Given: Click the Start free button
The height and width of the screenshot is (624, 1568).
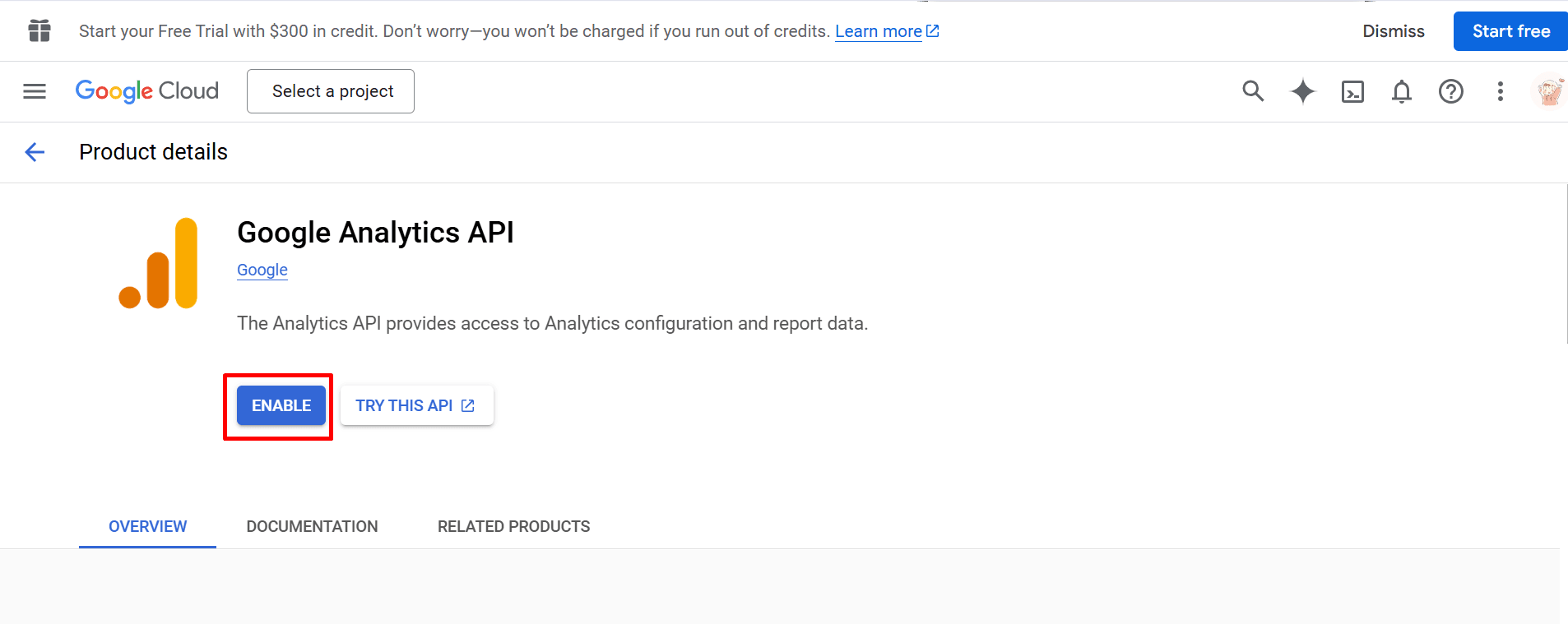Looking at the screenshot, I should point(1510,31).
